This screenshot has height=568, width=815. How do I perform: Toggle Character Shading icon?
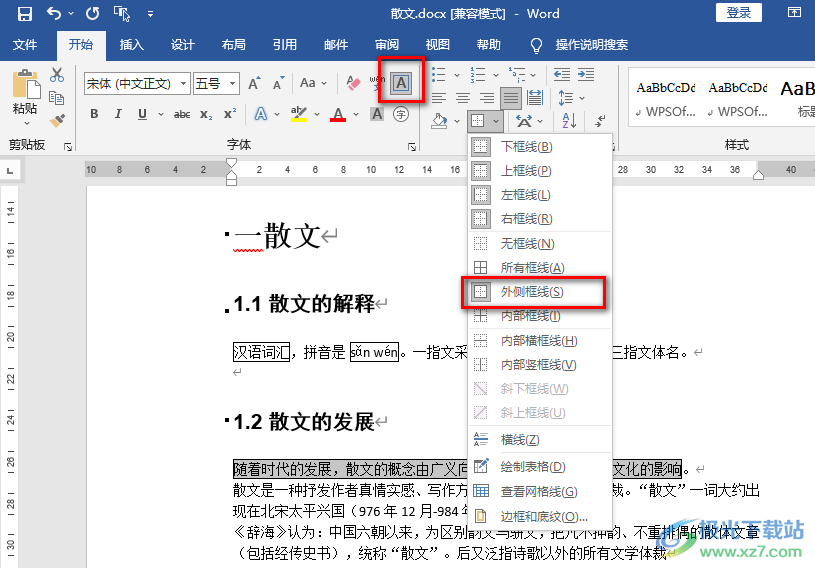pyautogui.click(x=377, y=114)
